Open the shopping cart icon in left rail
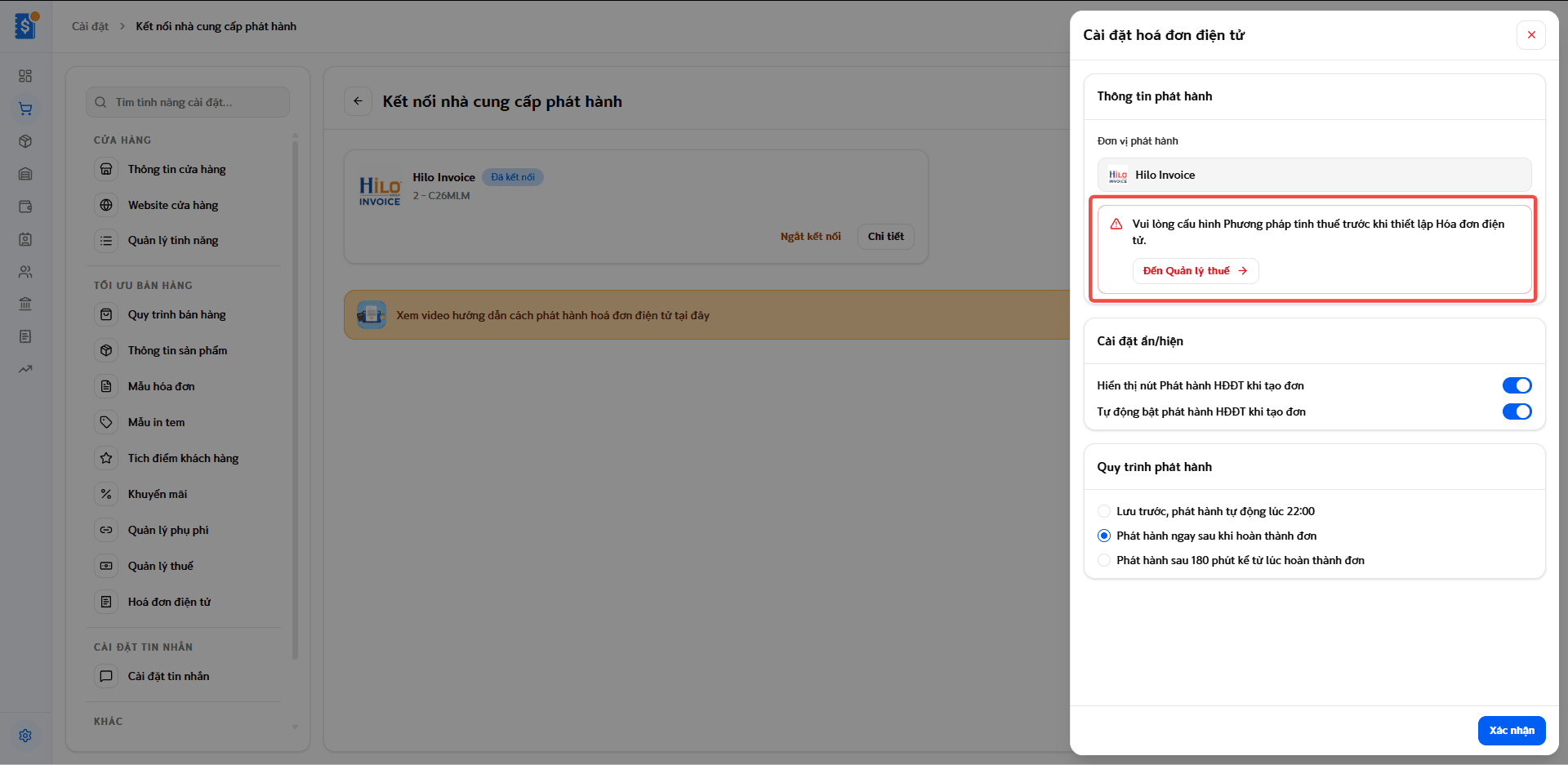 pyautogui.click(x=25, y=109)
